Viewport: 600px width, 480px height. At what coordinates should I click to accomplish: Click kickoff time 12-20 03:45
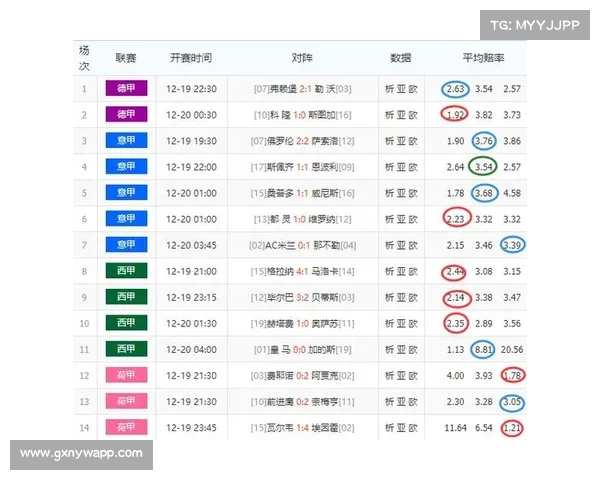coord(191,245)
